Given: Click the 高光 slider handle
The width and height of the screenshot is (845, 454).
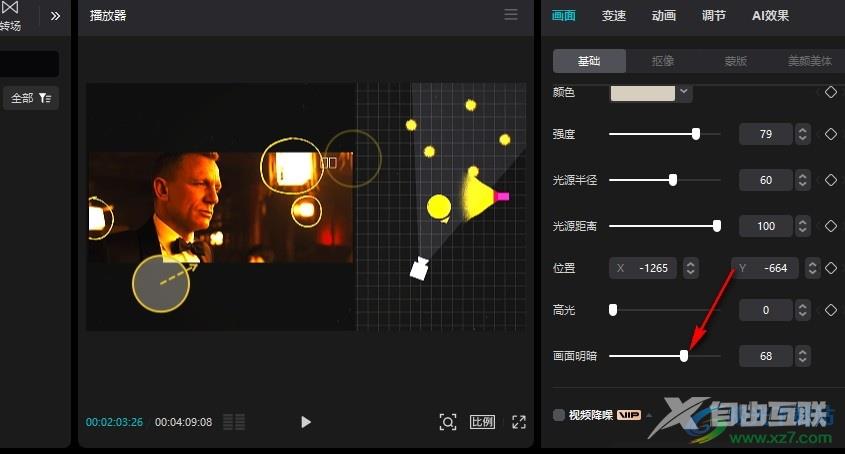Looking at the screenshot, I should pos(613,310).
